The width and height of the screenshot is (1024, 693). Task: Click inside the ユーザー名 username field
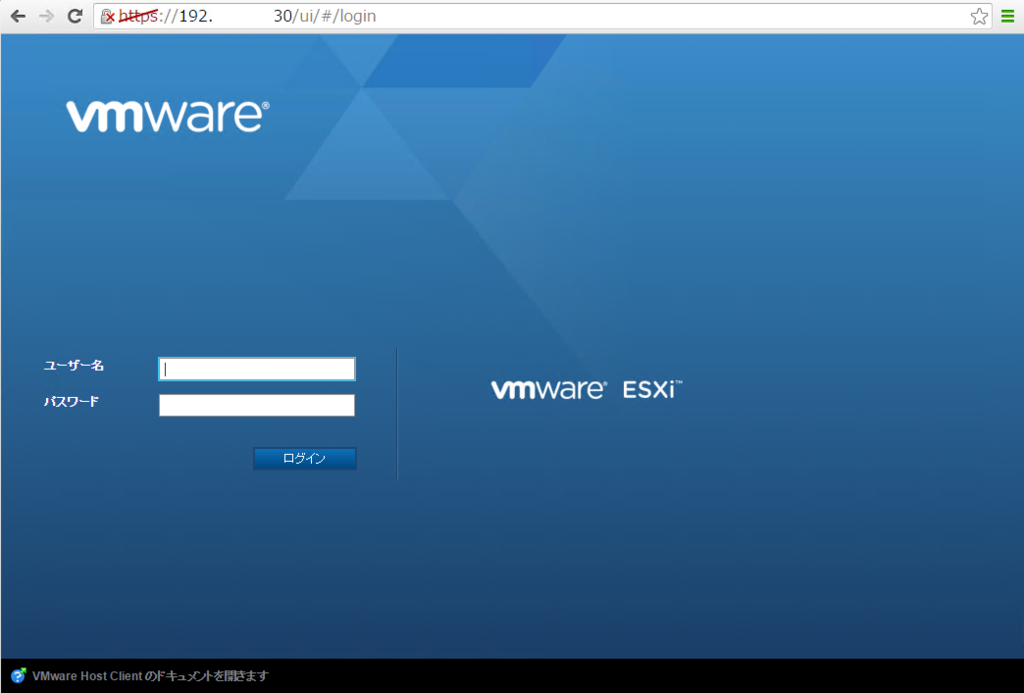256,368
